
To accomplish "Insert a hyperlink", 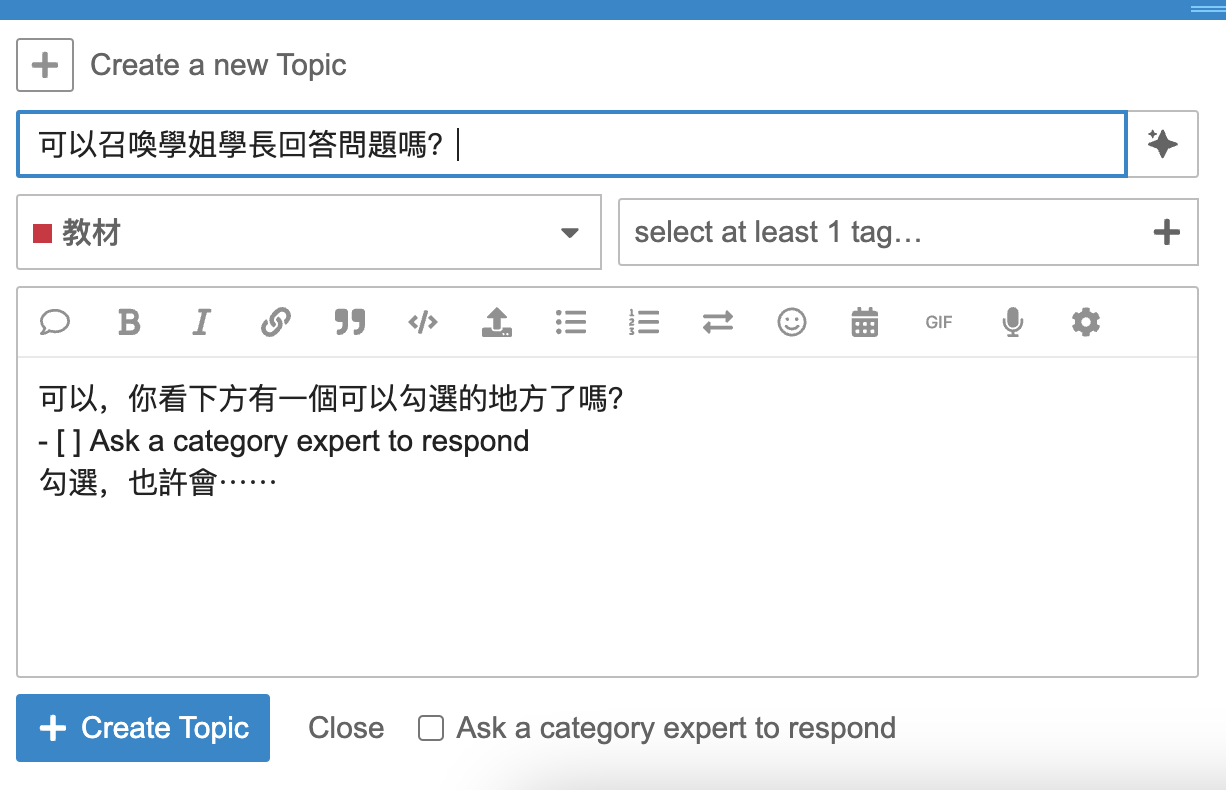I will point(276,322).
